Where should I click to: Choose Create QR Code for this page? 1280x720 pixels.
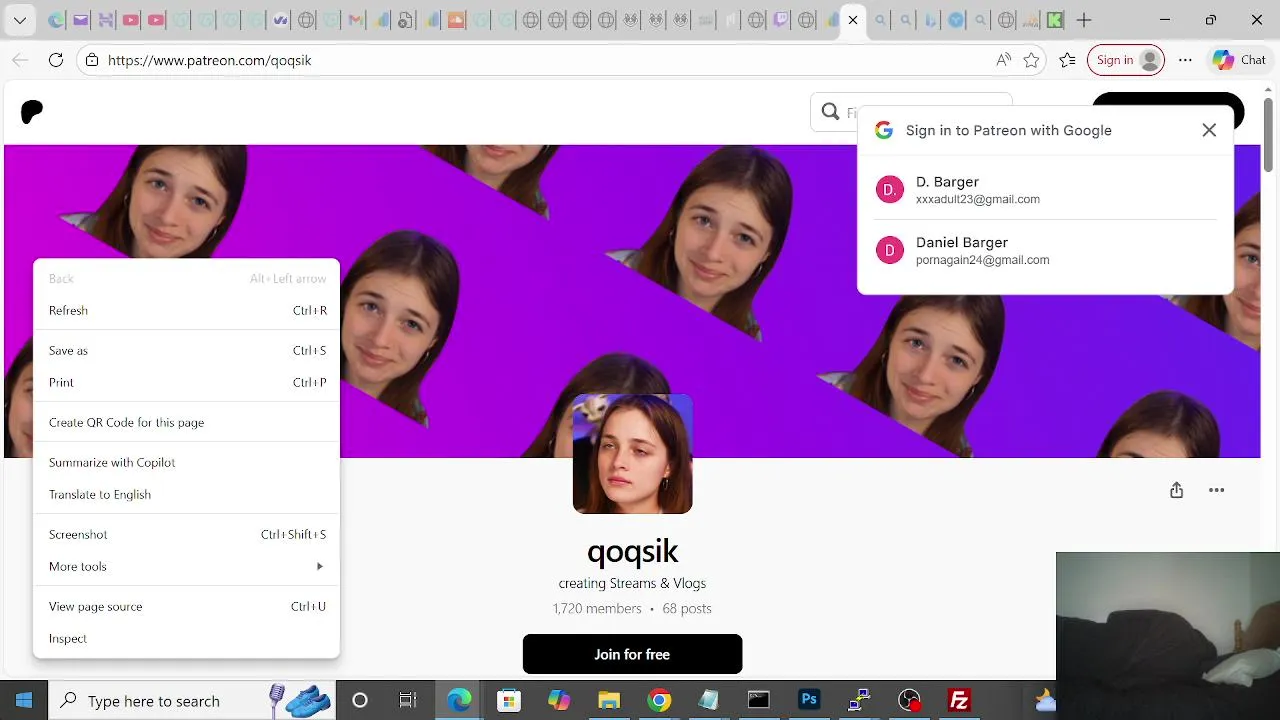[187, 422]
